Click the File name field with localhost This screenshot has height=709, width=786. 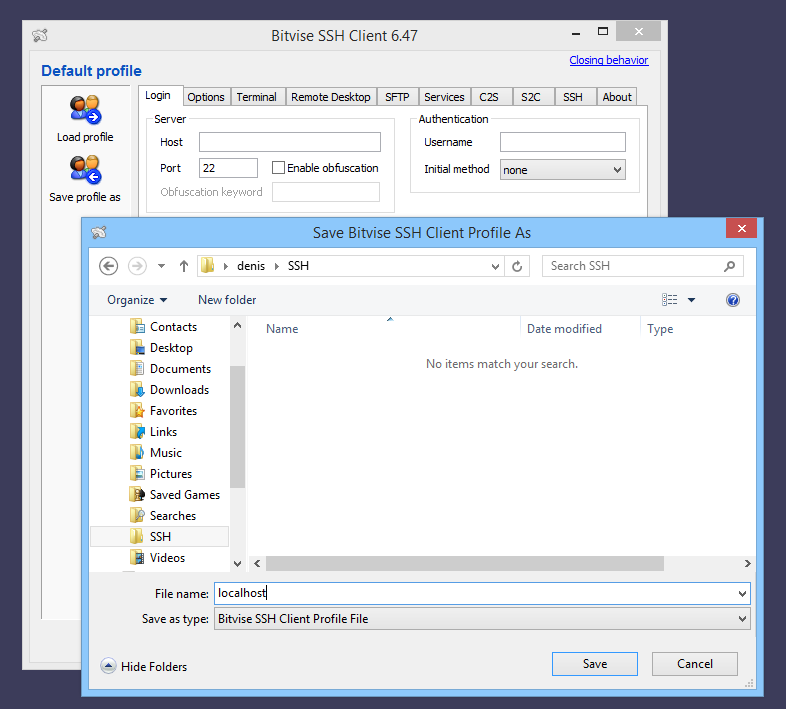tap(482, 593)
